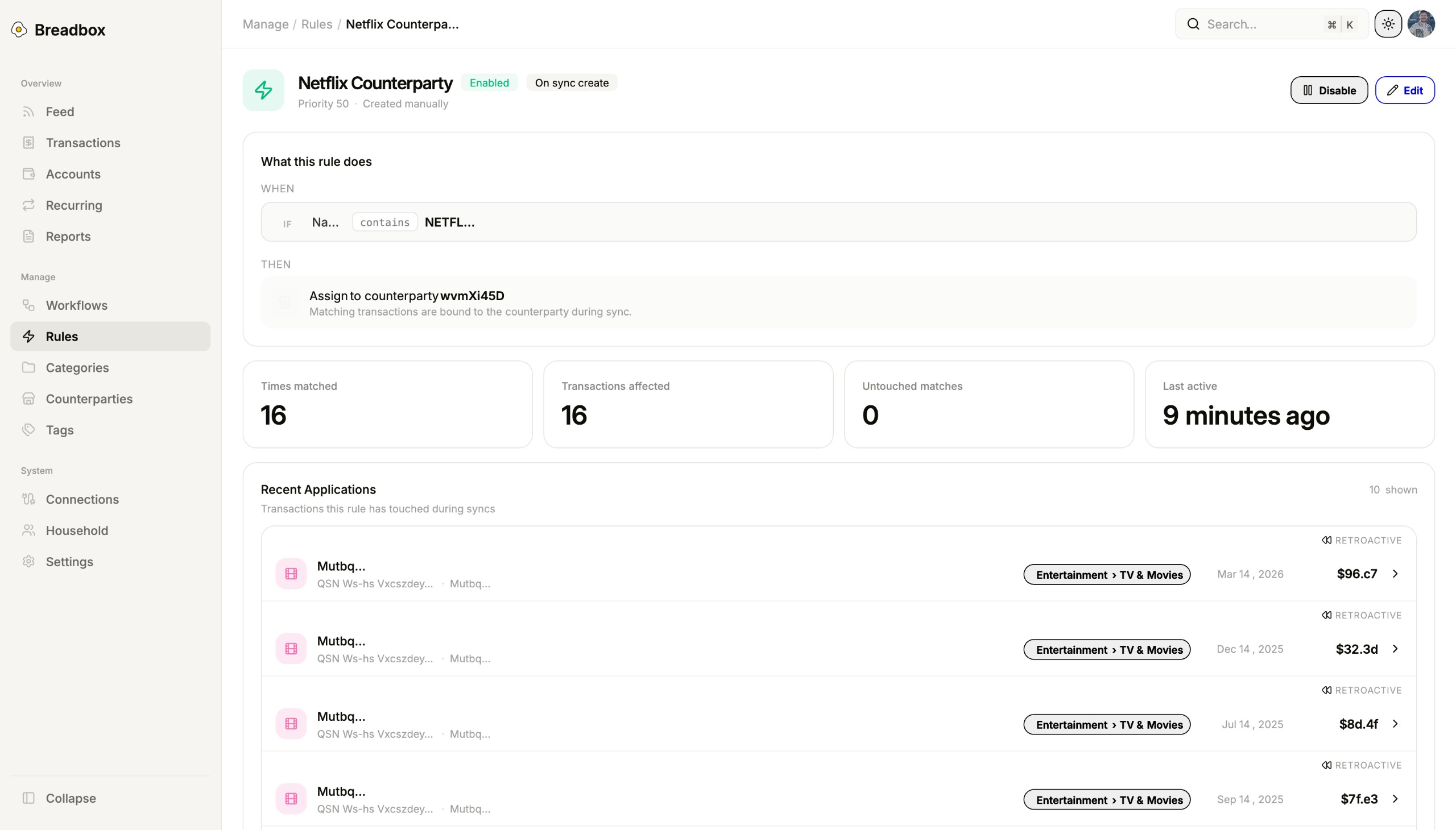Focus the Search input field
The height and width of the screenshot is (830, 1456).
click(x=1272, y=24)
